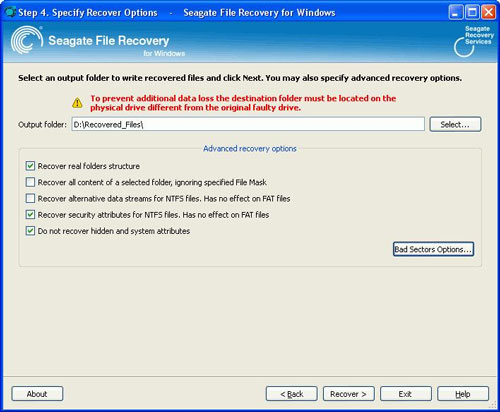Click the Seagate Recovery Services logo
This screenshot has height=412, width=500.
pos(474,41)
